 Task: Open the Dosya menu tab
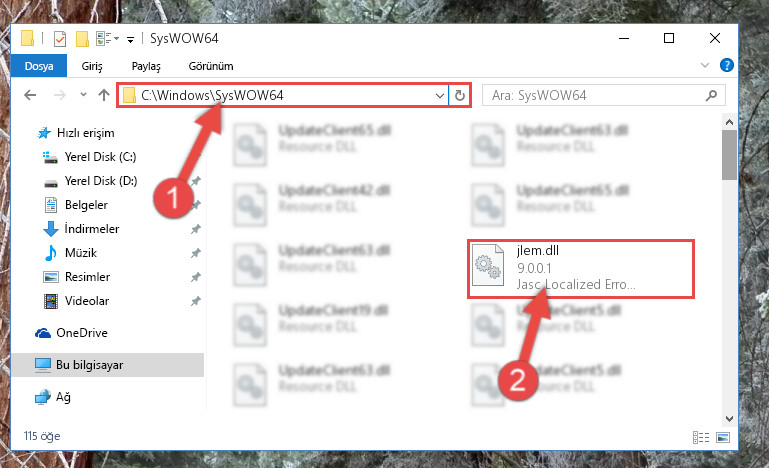click(x=39, y=66)
